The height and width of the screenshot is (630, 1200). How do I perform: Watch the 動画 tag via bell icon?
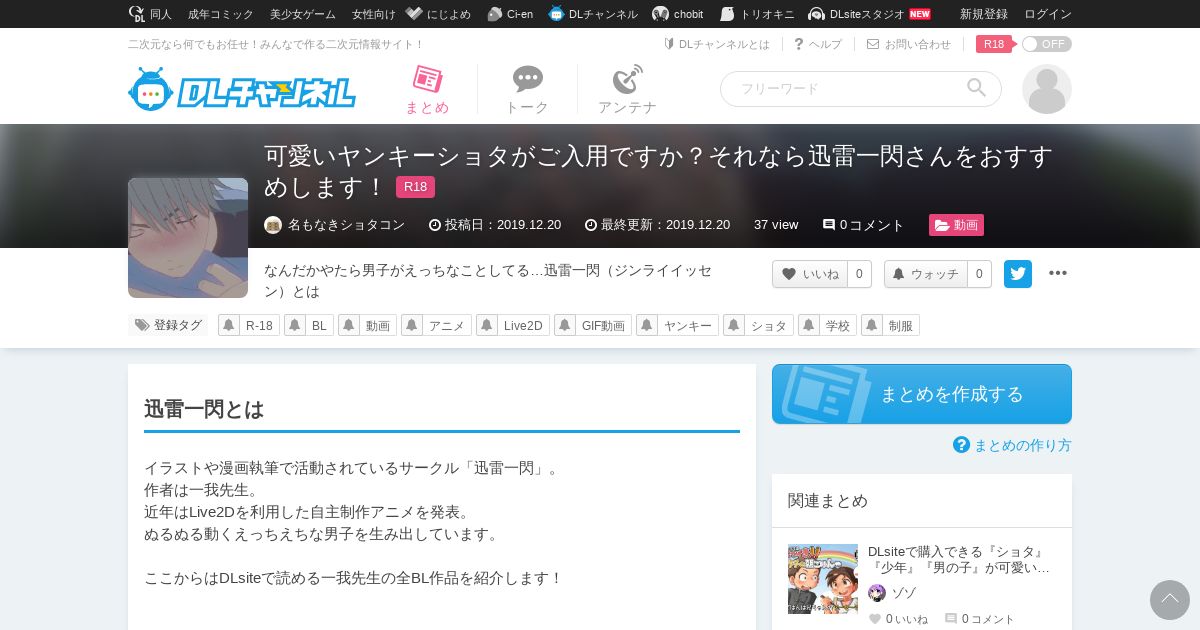tap(349, 325)
